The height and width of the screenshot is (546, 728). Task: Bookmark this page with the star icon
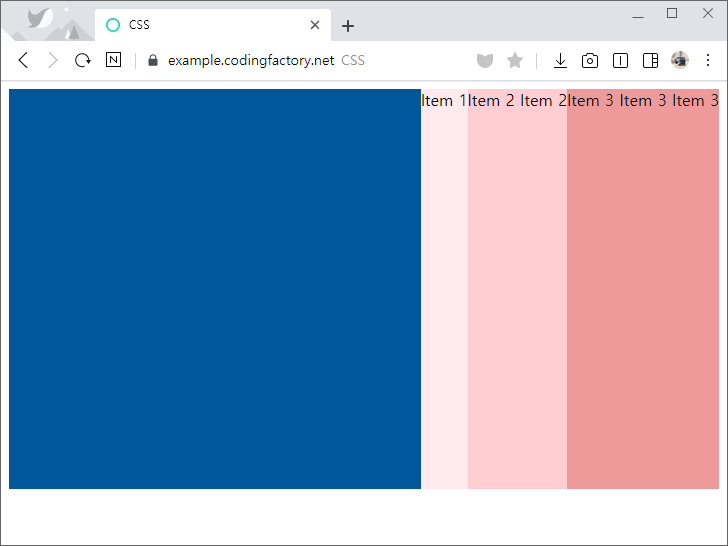click(x=515, y=60)
